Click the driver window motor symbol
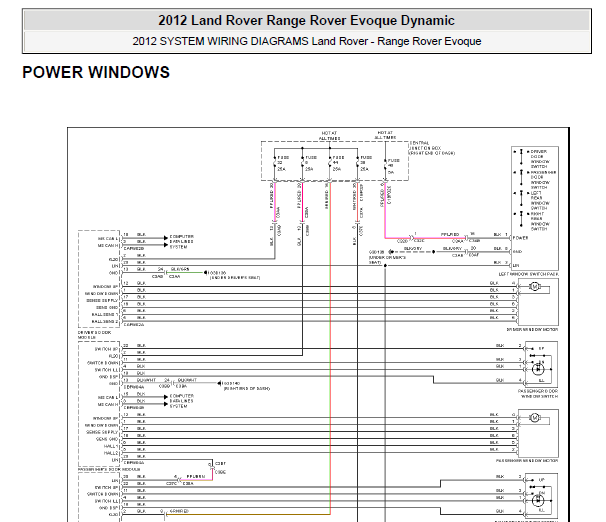 click(535, 287)
